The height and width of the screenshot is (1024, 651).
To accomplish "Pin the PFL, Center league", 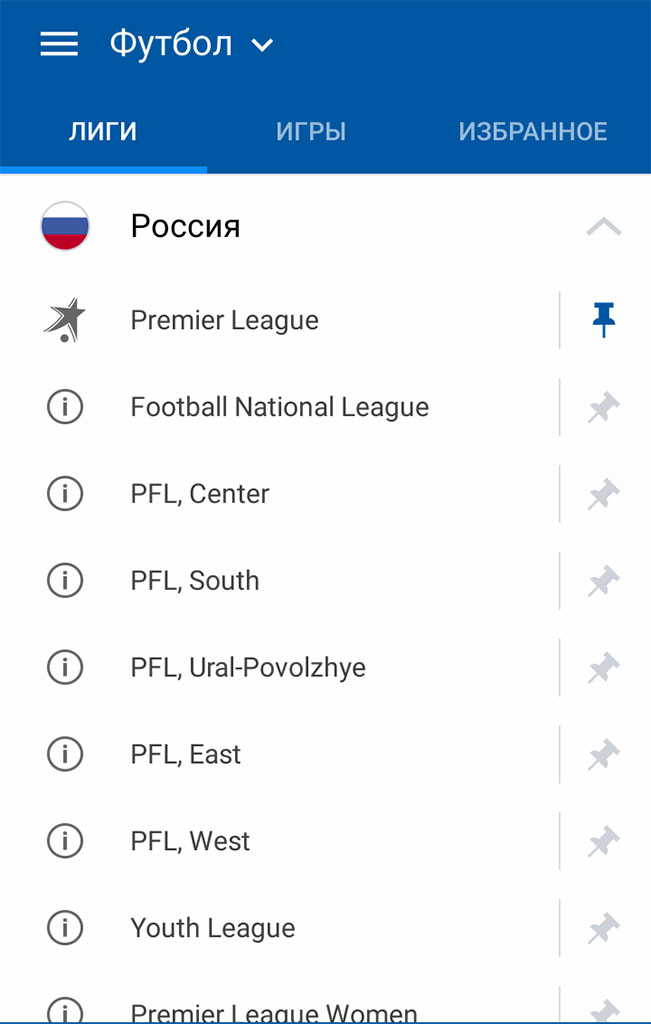I will [603, 494].
